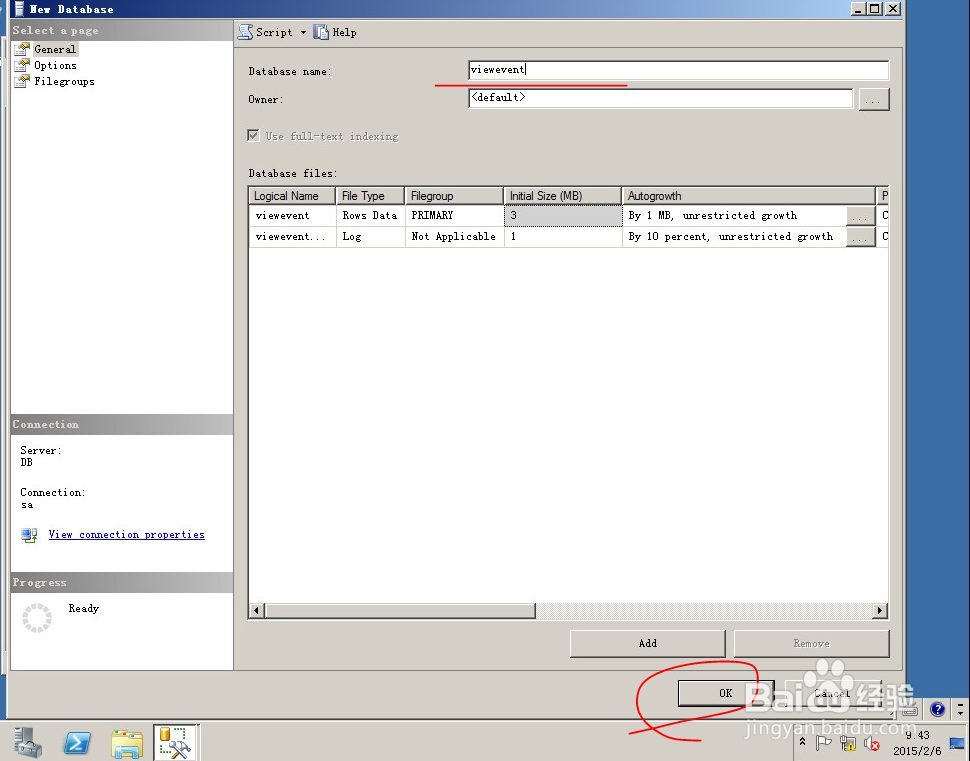Click the Autogrowth column header
The height and width of the screenshot is (761, 970).
tap(749, 196)
